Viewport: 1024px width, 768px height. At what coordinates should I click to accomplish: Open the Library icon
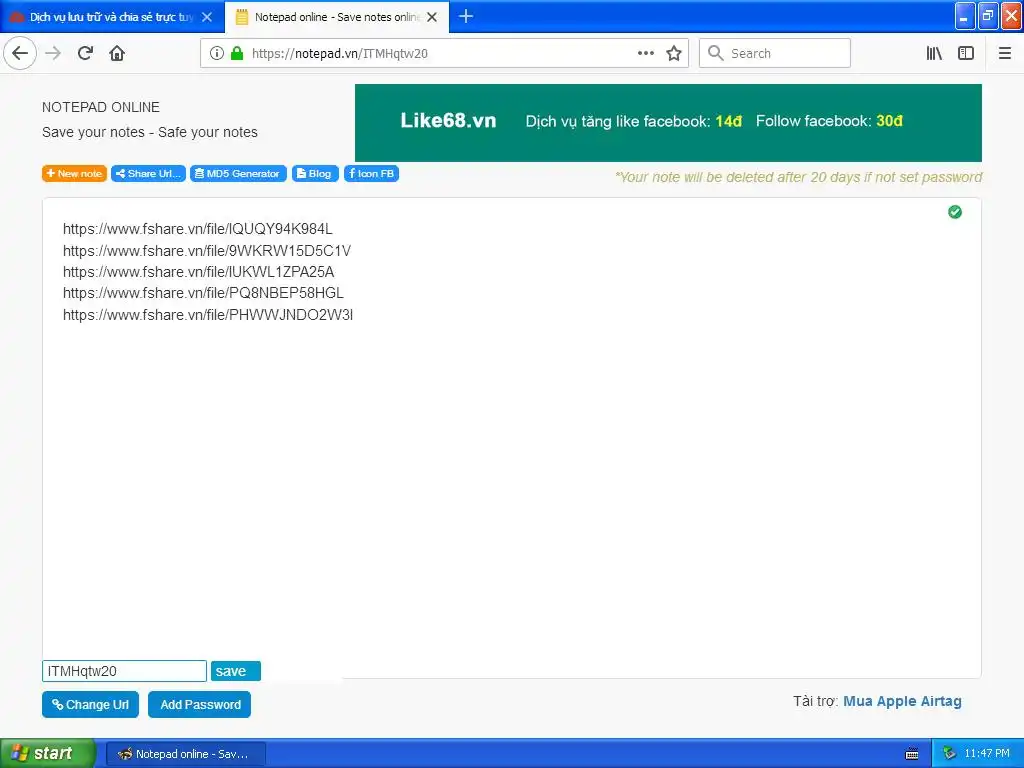934,54
